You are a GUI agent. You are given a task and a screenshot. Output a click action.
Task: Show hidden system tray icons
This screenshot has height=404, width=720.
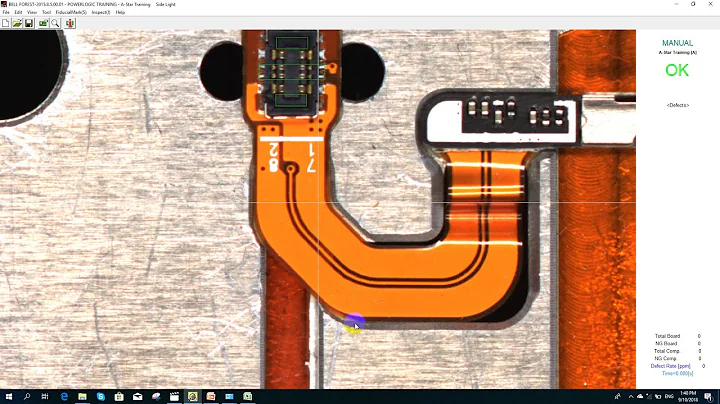tap(631, 396)
